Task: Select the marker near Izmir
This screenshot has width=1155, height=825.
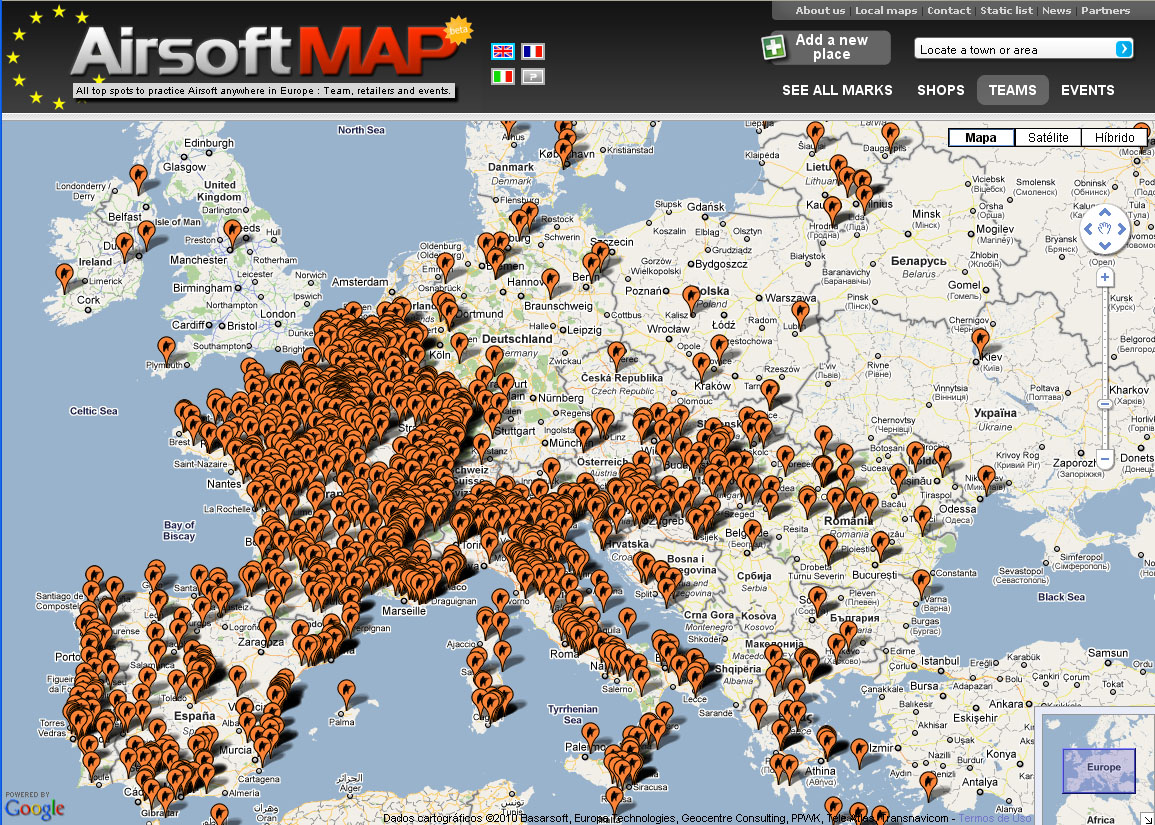Action: pos(860,751)
